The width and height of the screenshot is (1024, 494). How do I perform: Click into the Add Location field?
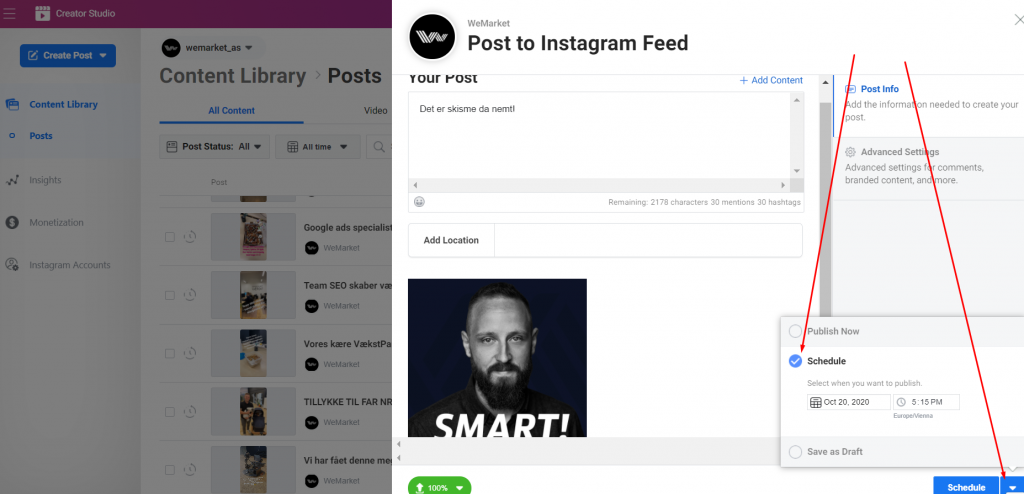(x=648, y=240)
